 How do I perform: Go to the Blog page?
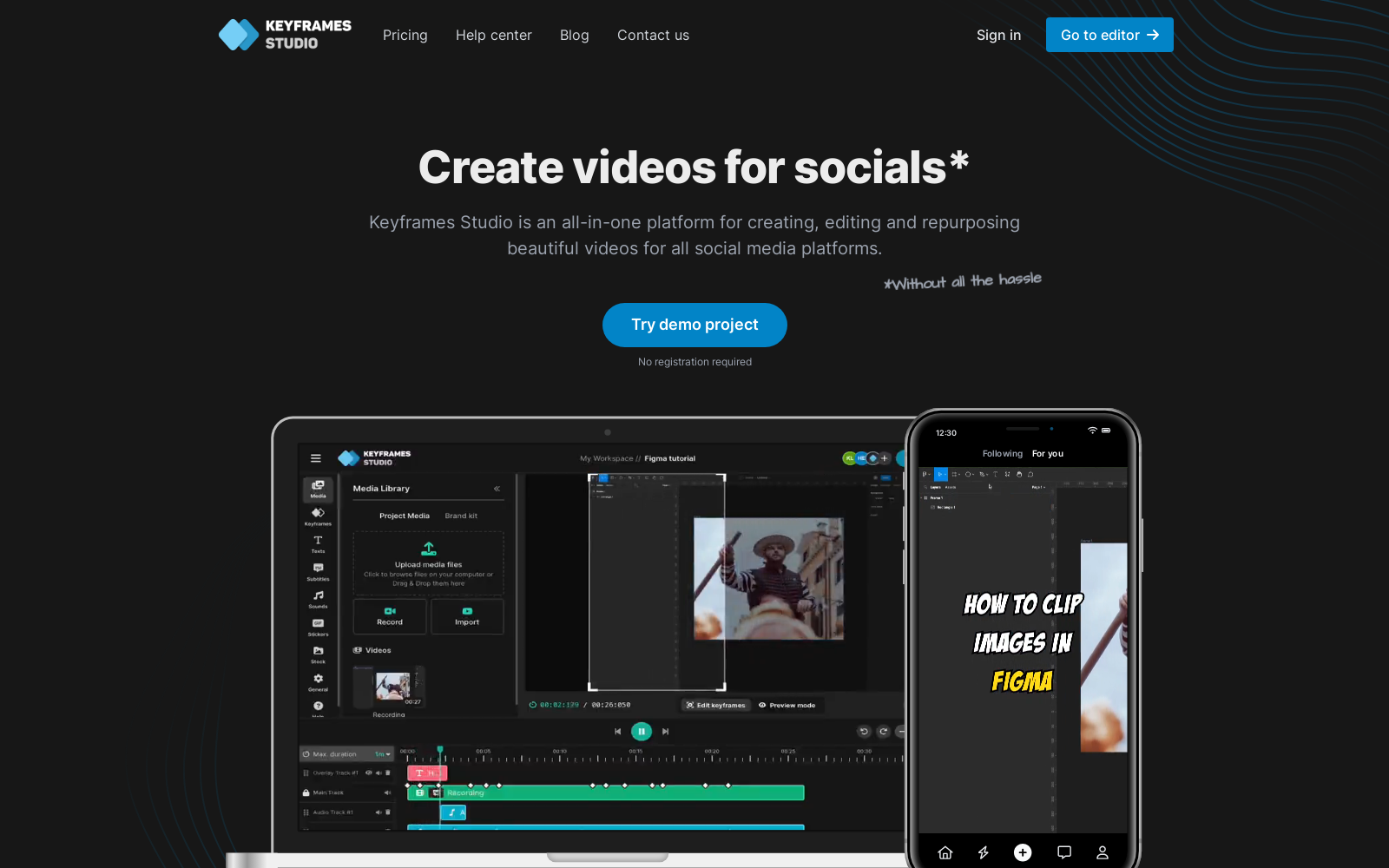coord(575,36)
